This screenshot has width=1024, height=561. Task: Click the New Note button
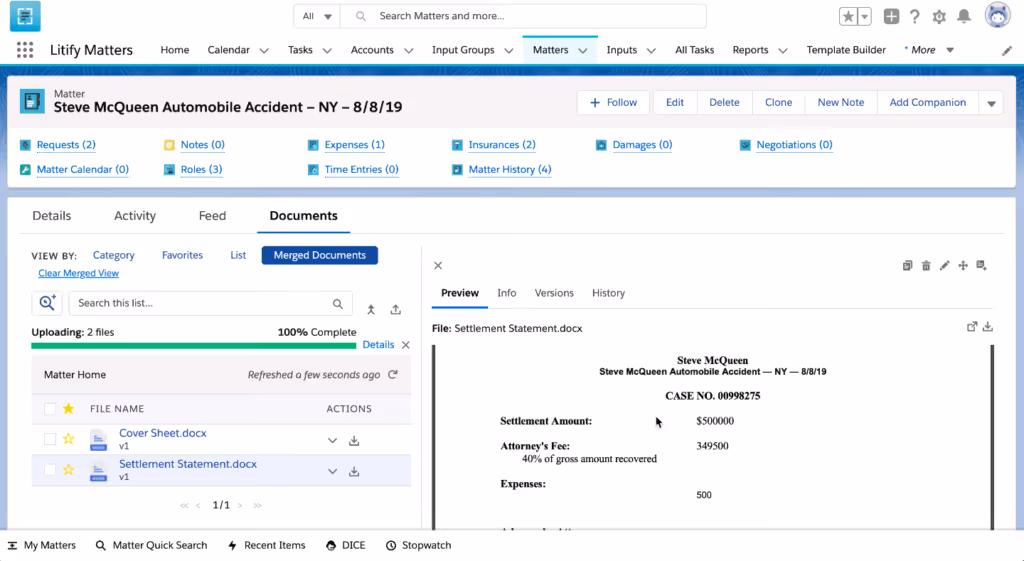[840, 103]
